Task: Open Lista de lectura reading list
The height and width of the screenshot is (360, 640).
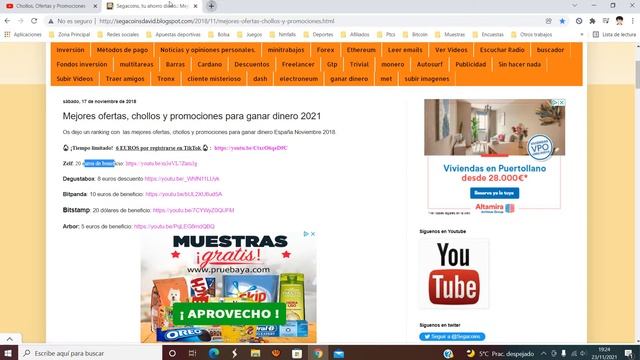Action: point(614,35)
